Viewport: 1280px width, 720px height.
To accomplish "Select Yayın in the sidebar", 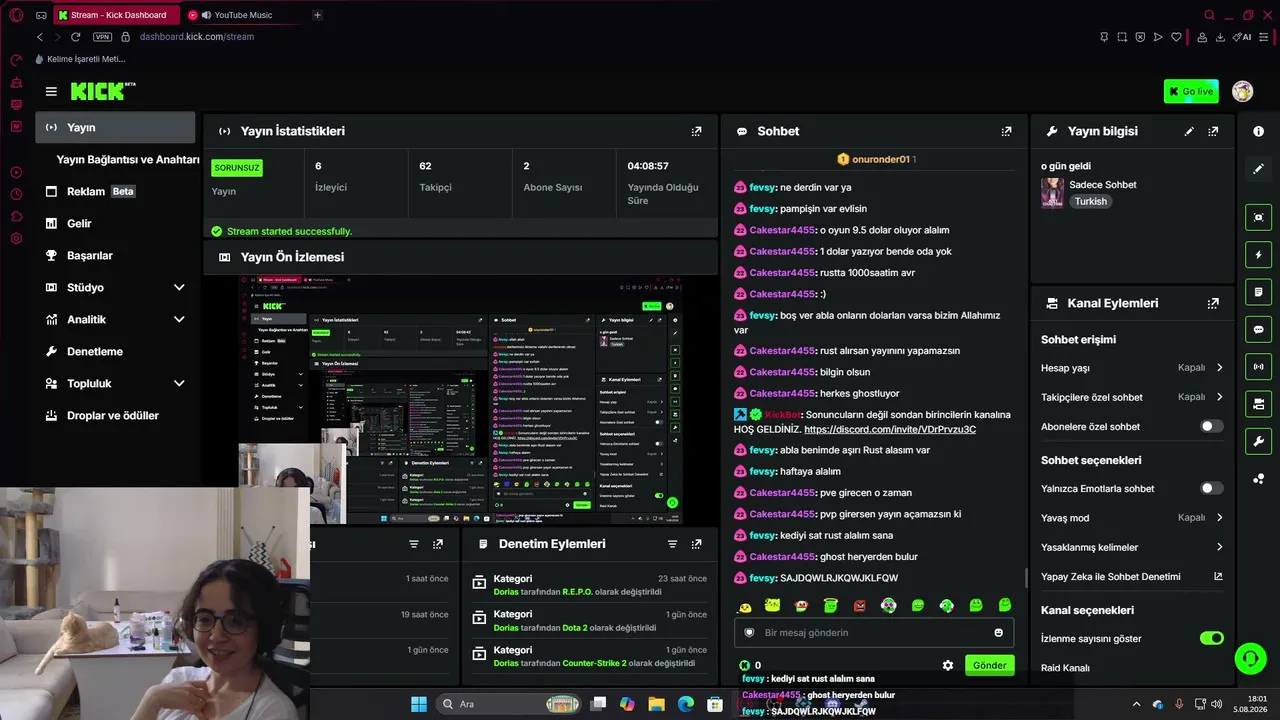I will [115, 127].
